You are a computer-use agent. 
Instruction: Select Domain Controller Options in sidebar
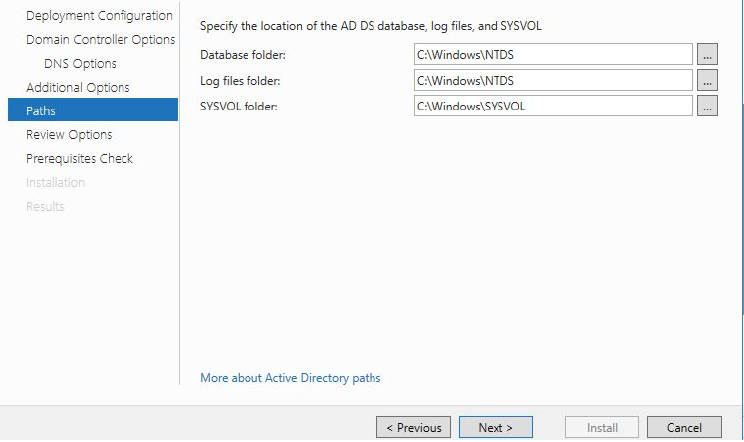(x=100, y=40)
